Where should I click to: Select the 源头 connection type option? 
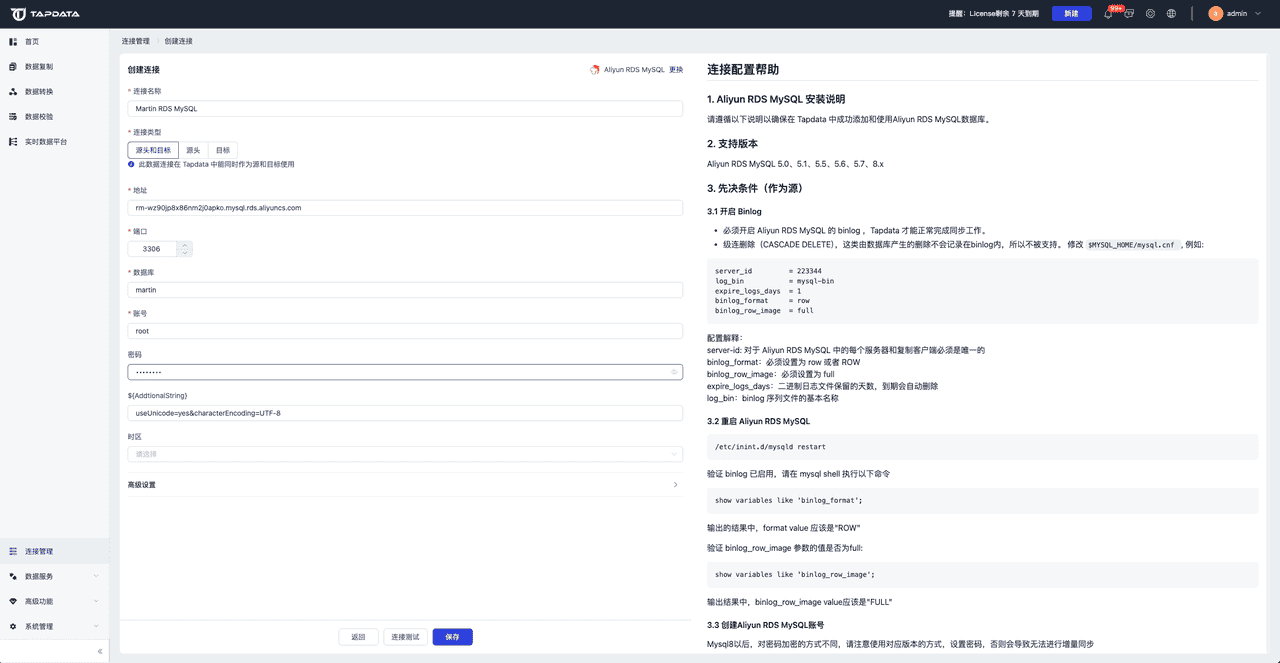point(193,149)
